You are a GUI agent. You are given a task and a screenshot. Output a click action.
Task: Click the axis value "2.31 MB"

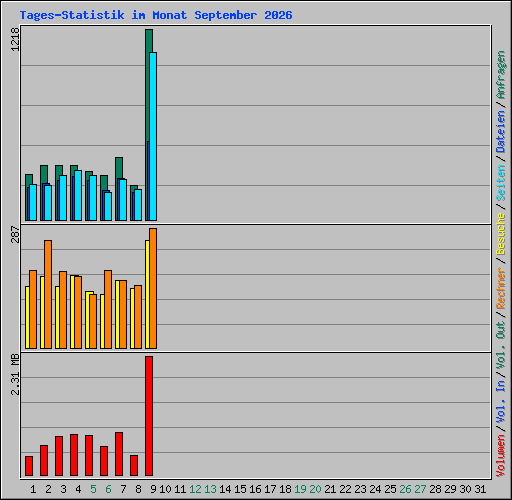[x=15, y=374]
